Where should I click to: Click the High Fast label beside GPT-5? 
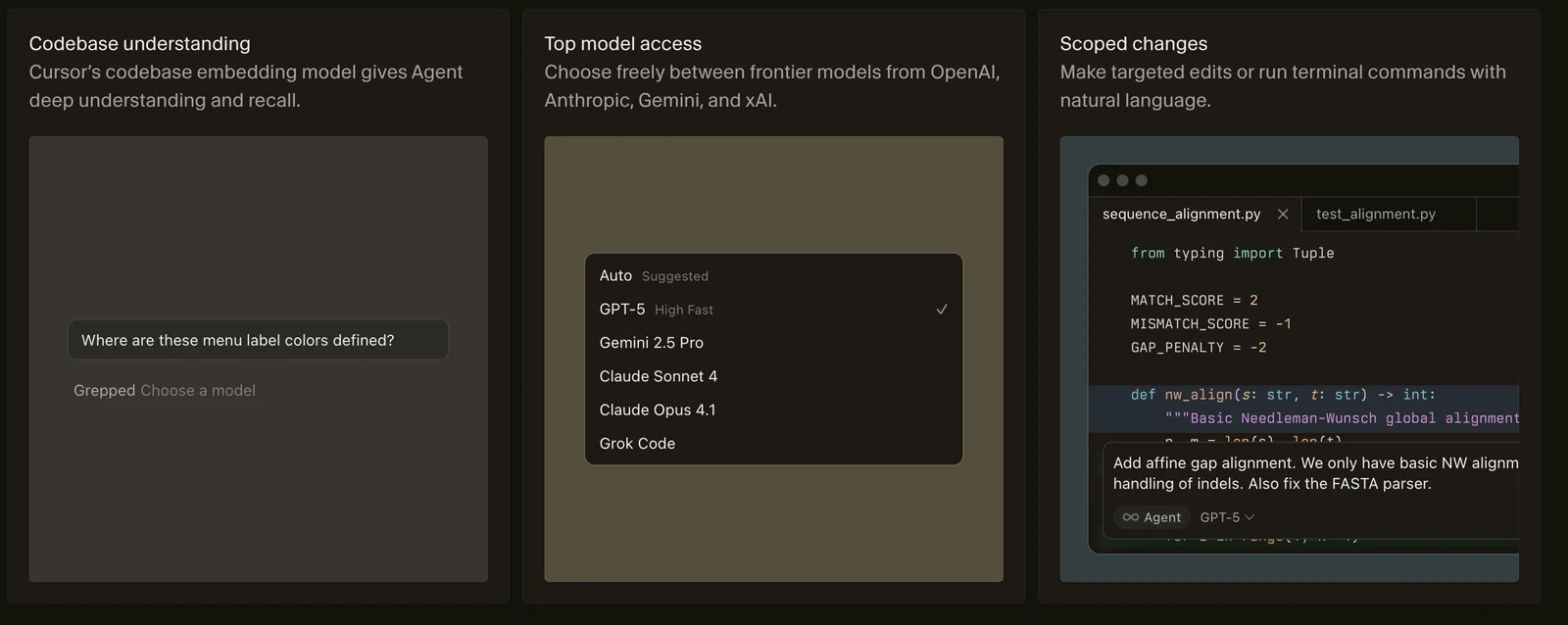(x=684, y=310)
